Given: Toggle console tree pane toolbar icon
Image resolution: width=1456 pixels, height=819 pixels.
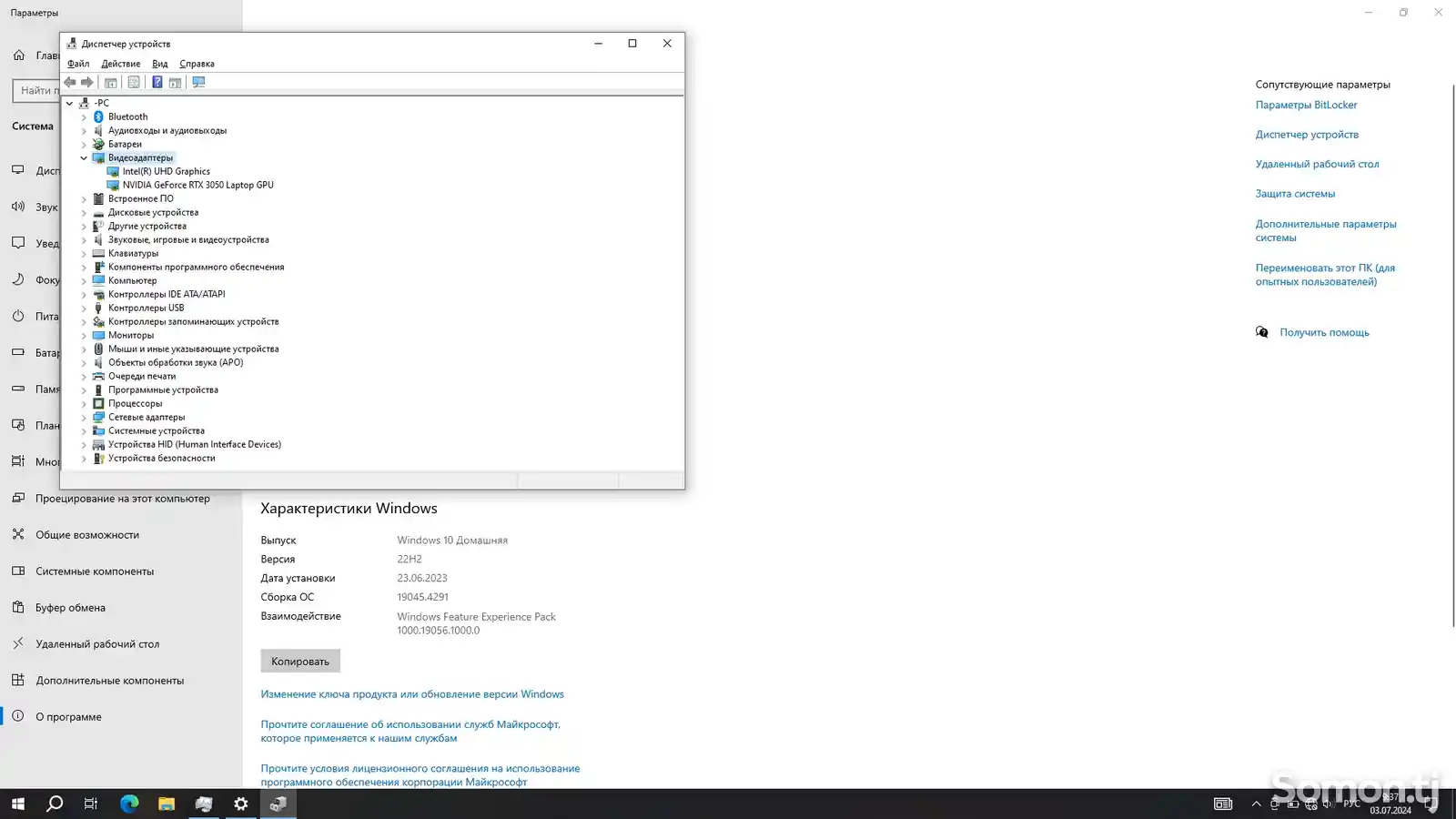Looking at the screenshot, I should [x=111, y=82].
